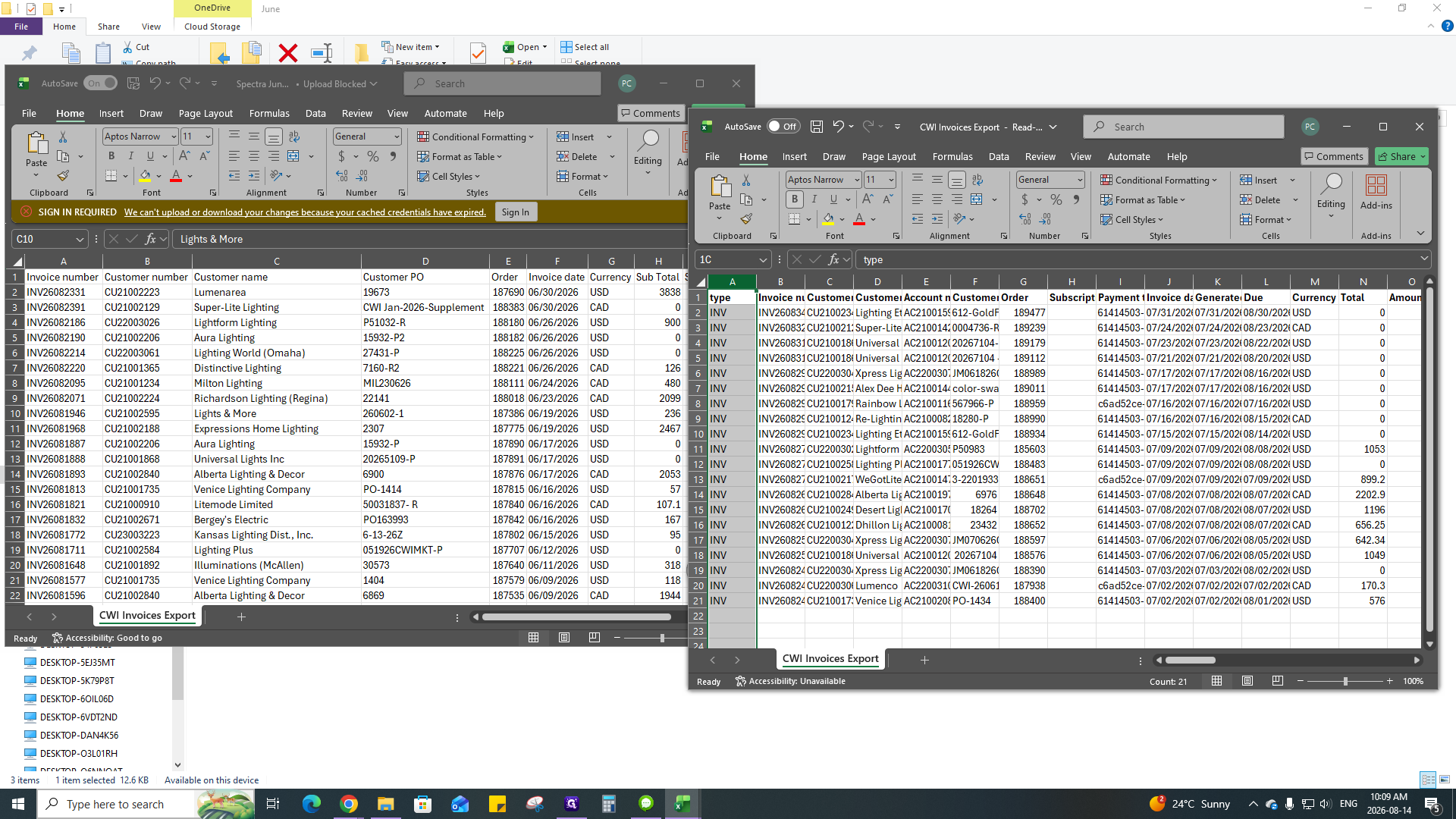Click Insert Function fx in CWI Invoices window
Viewport: 1456px width, 819px height.
pyautogui.click(x=833, y=259)
